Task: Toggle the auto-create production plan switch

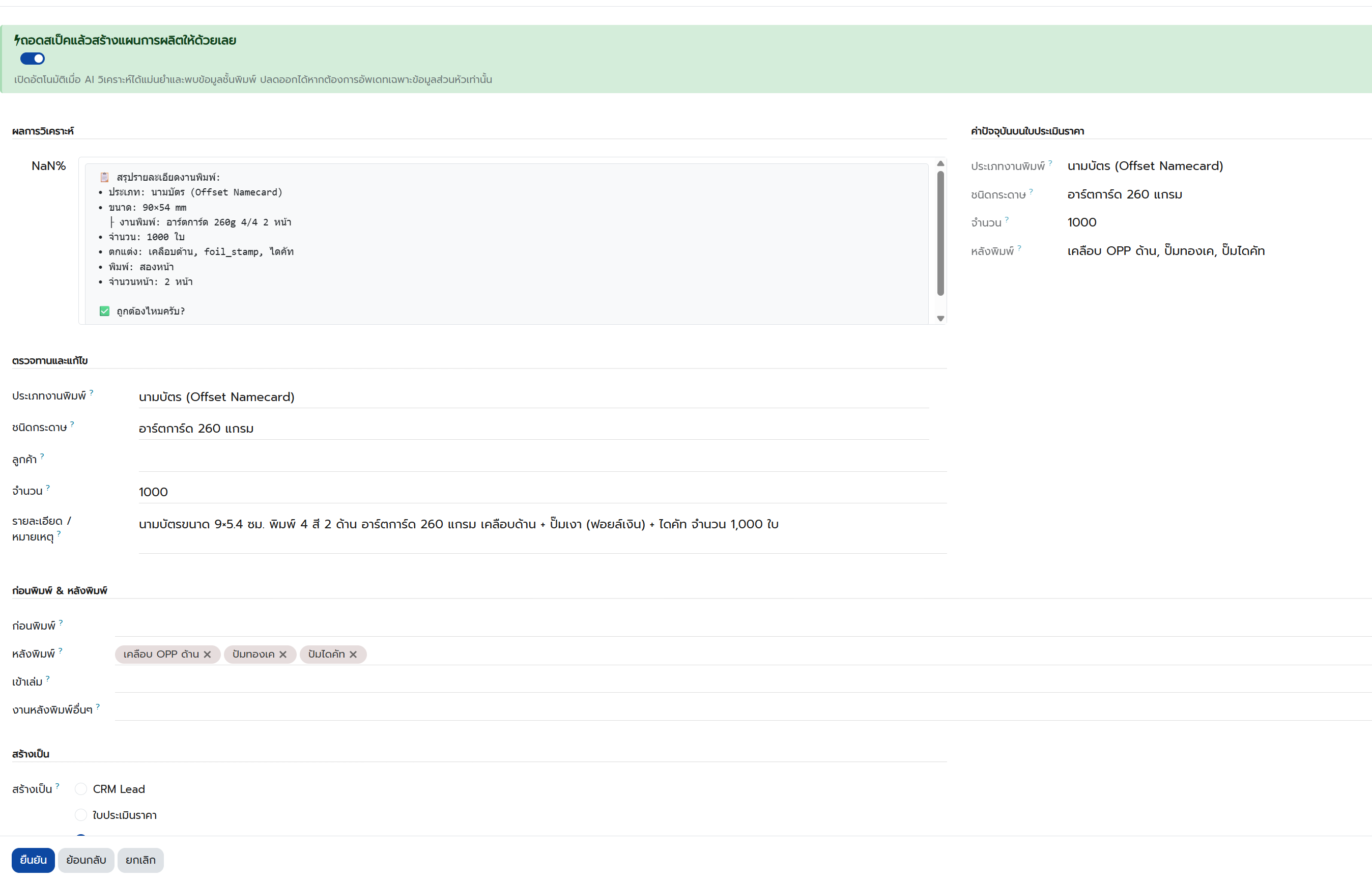Action: point(33,59)
